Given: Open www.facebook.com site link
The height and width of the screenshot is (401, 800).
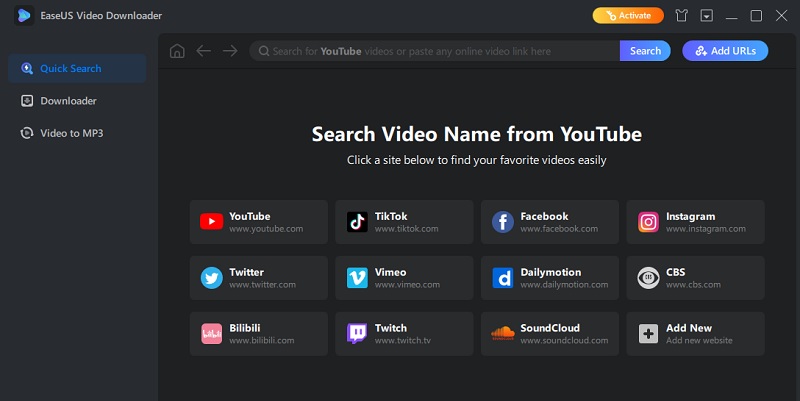Looking at the screenshot, I should [x=559, y=229].
